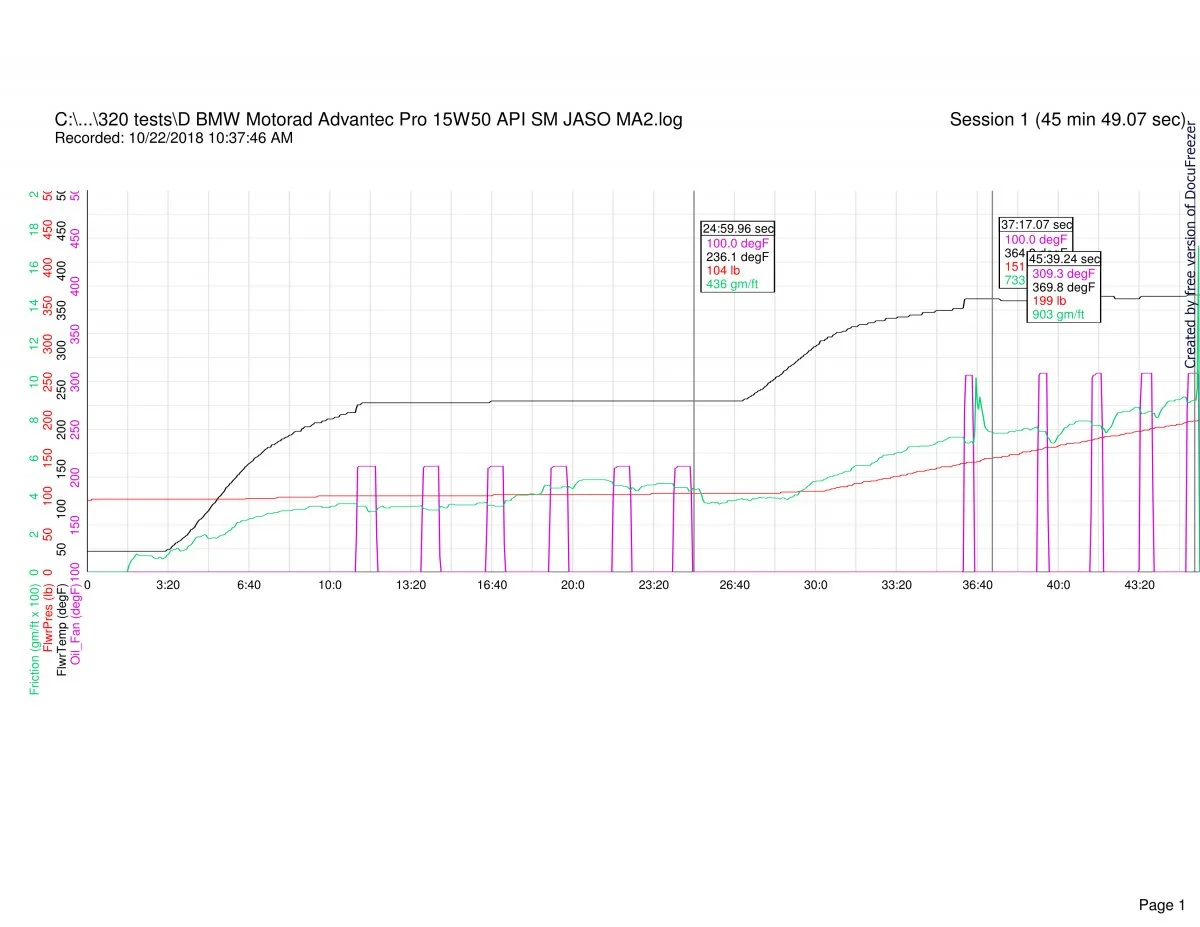This screenshot has height=927, width=1200.
Task: Click the 6:40 time axis tick label
Action: [249, 585]
